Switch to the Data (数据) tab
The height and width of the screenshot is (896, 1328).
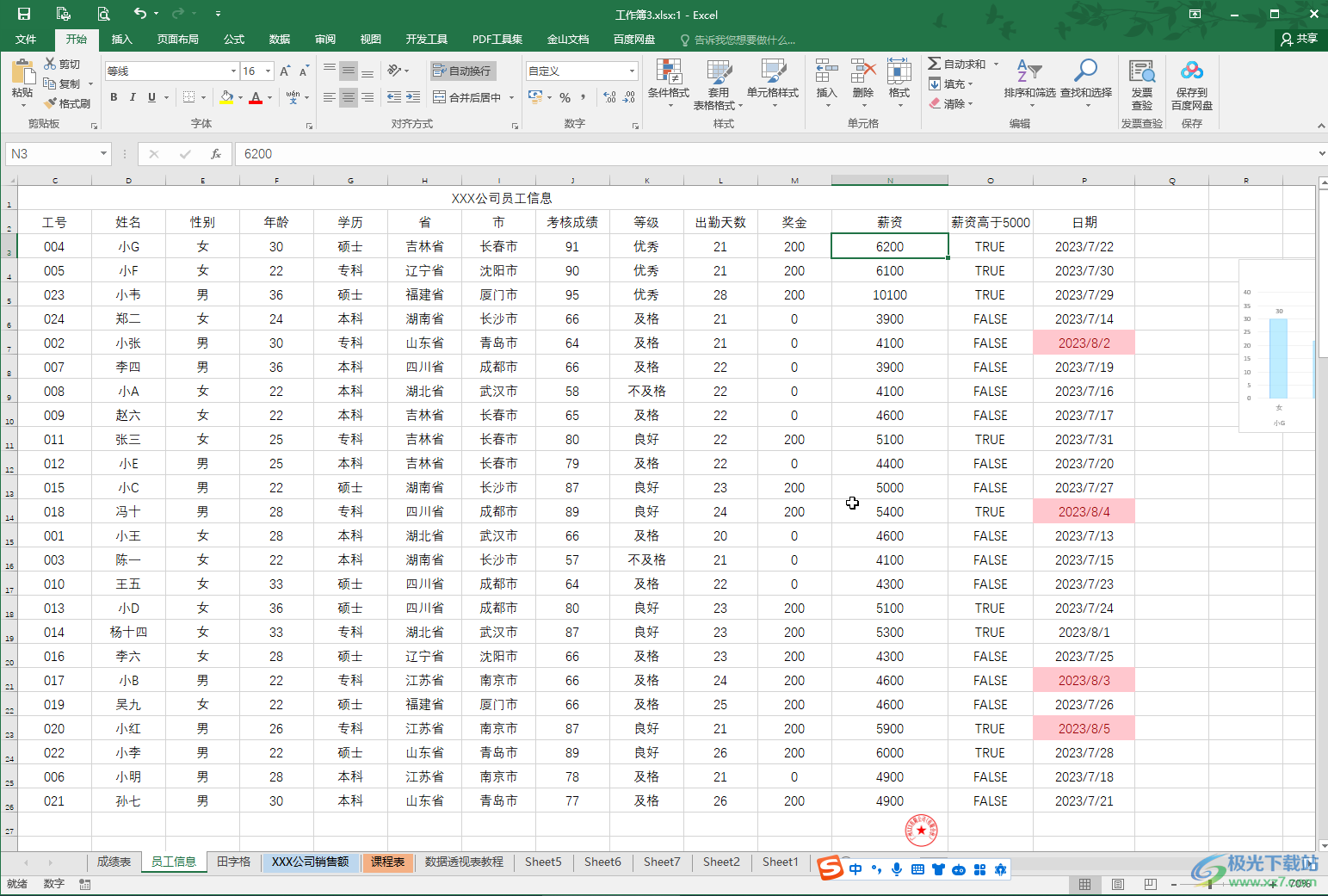(x=280, y=40)
